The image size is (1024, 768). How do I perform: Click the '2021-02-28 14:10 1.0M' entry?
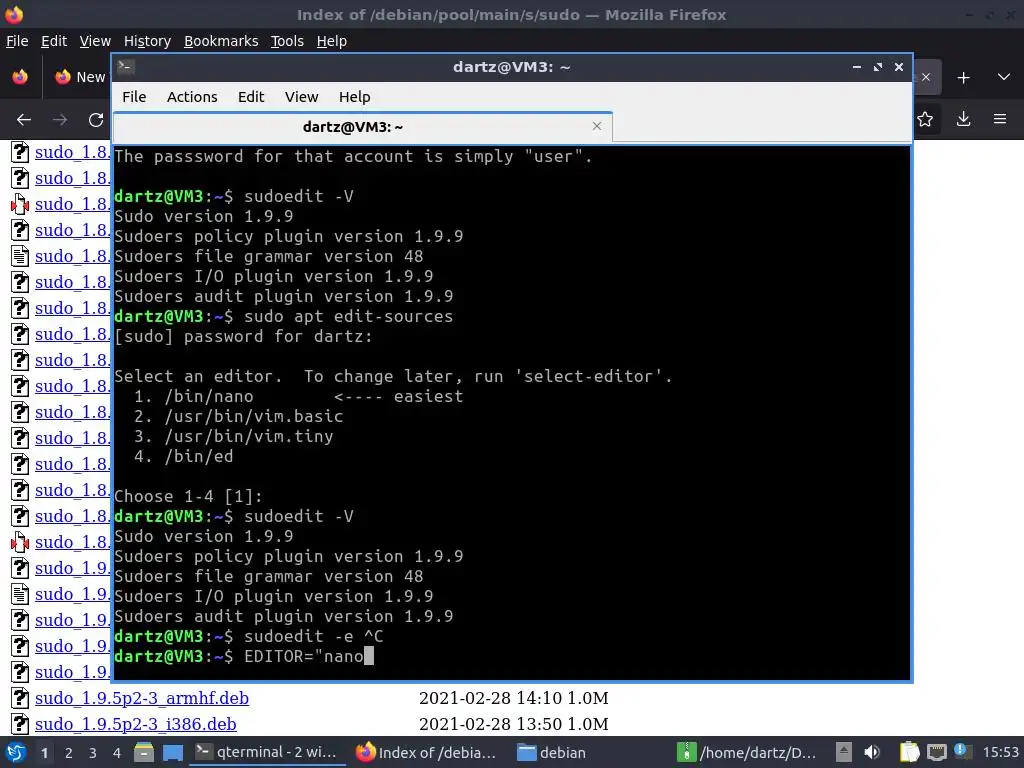(513, 698)
